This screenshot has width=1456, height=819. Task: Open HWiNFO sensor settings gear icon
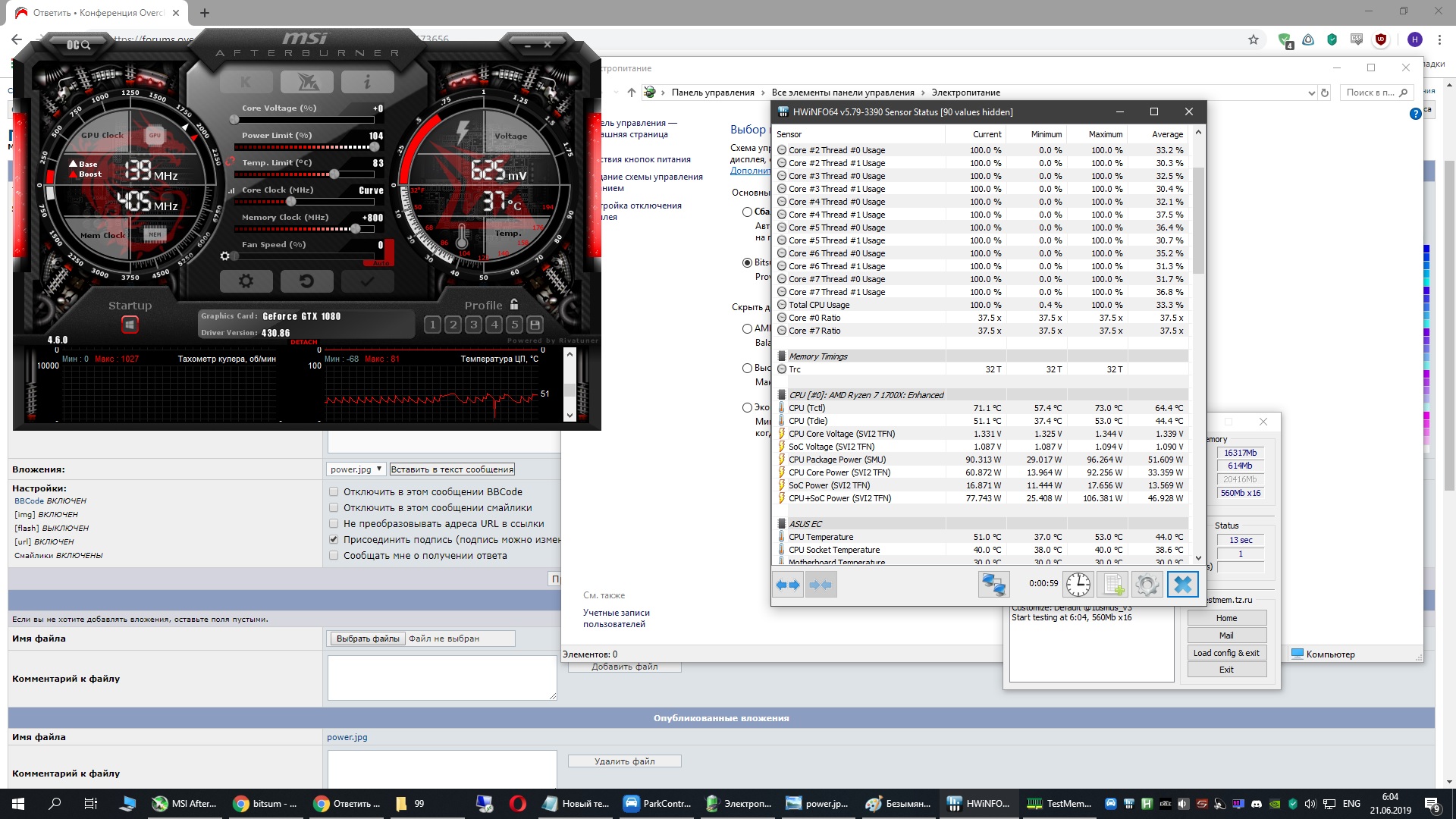coord(1147,585)
